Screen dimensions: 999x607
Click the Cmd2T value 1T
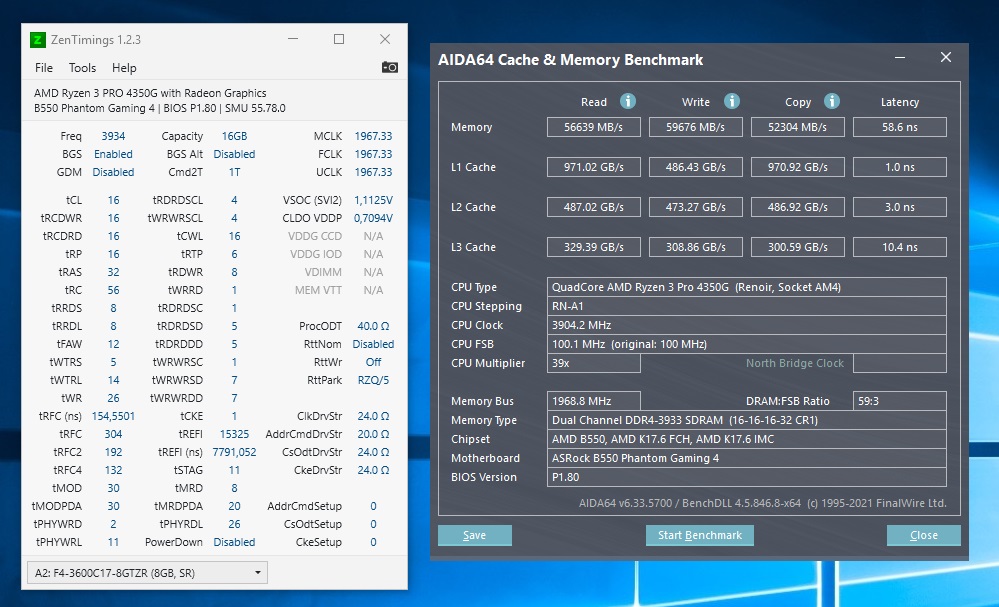[234, 172]
